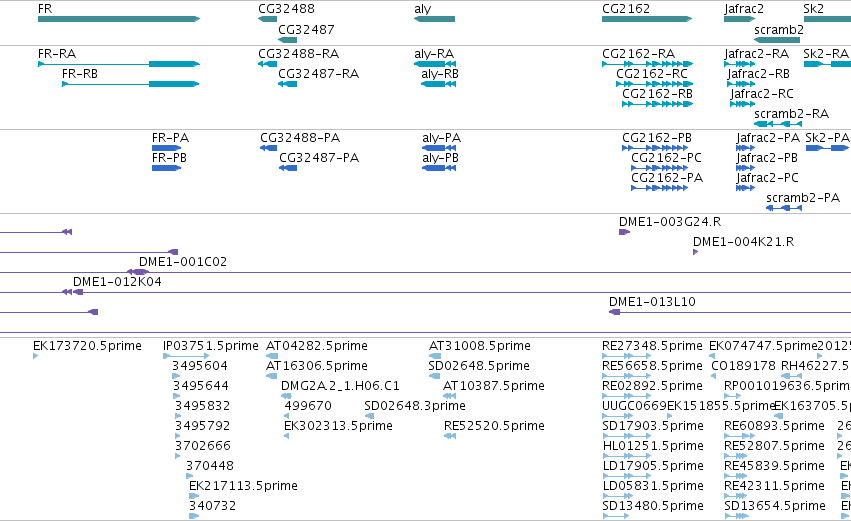Click protein CG2162-PA
Image resolution: width=851 pixels, height=521 pixels.
(659, 188)
